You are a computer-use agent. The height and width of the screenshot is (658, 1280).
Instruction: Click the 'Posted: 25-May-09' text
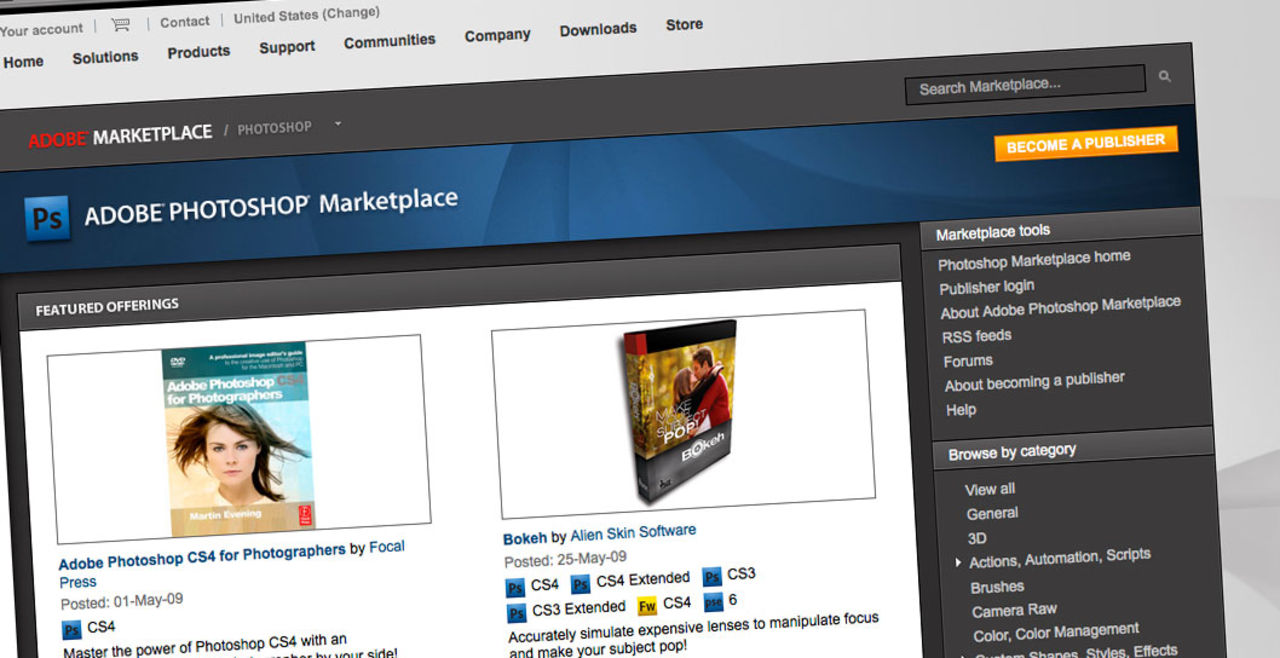565,558
